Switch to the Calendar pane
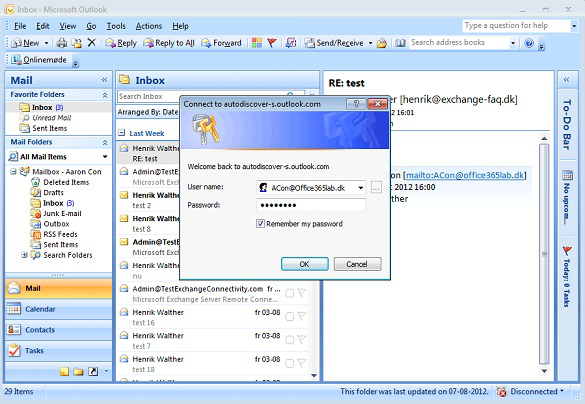This screenshot has height=404, width=585. (59, 309)
